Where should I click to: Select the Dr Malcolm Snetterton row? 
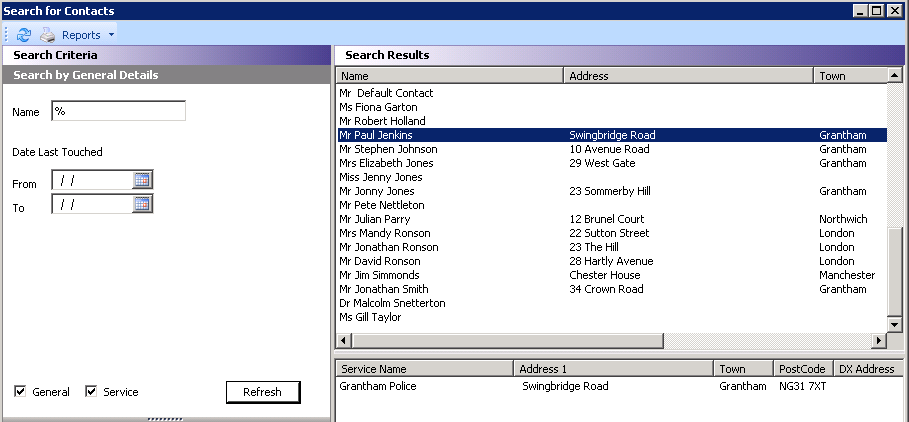(612, 303)
